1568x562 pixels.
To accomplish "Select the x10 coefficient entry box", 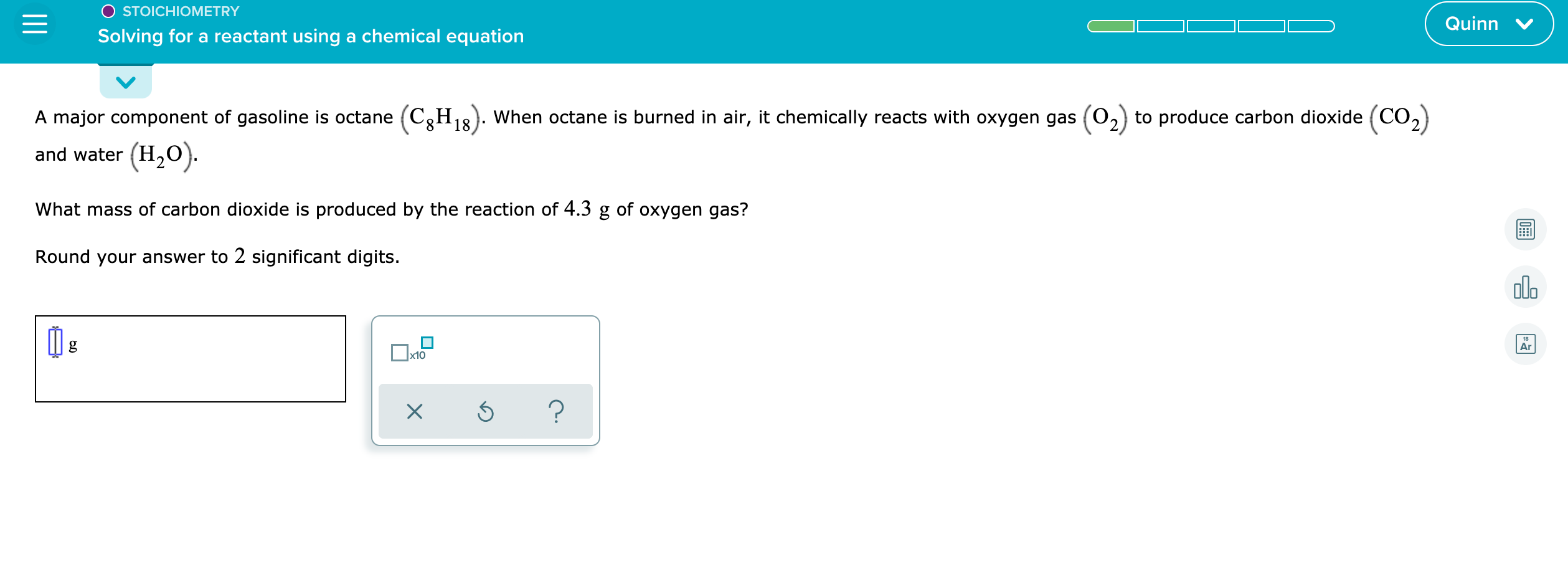I will point(399,353).
